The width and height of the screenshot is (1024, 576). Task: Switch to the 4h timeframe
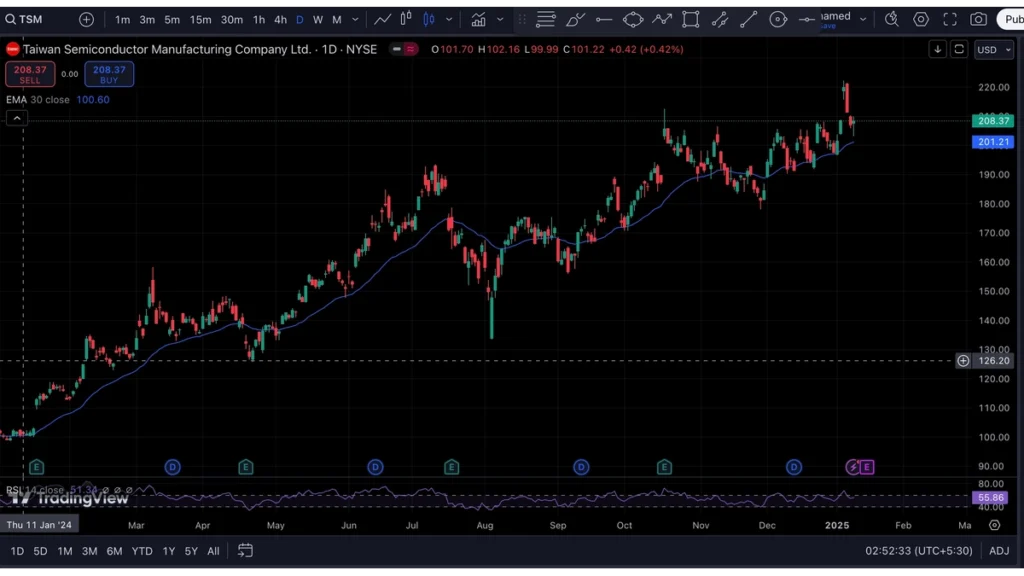pyautogui.click(x=280, y=20)
